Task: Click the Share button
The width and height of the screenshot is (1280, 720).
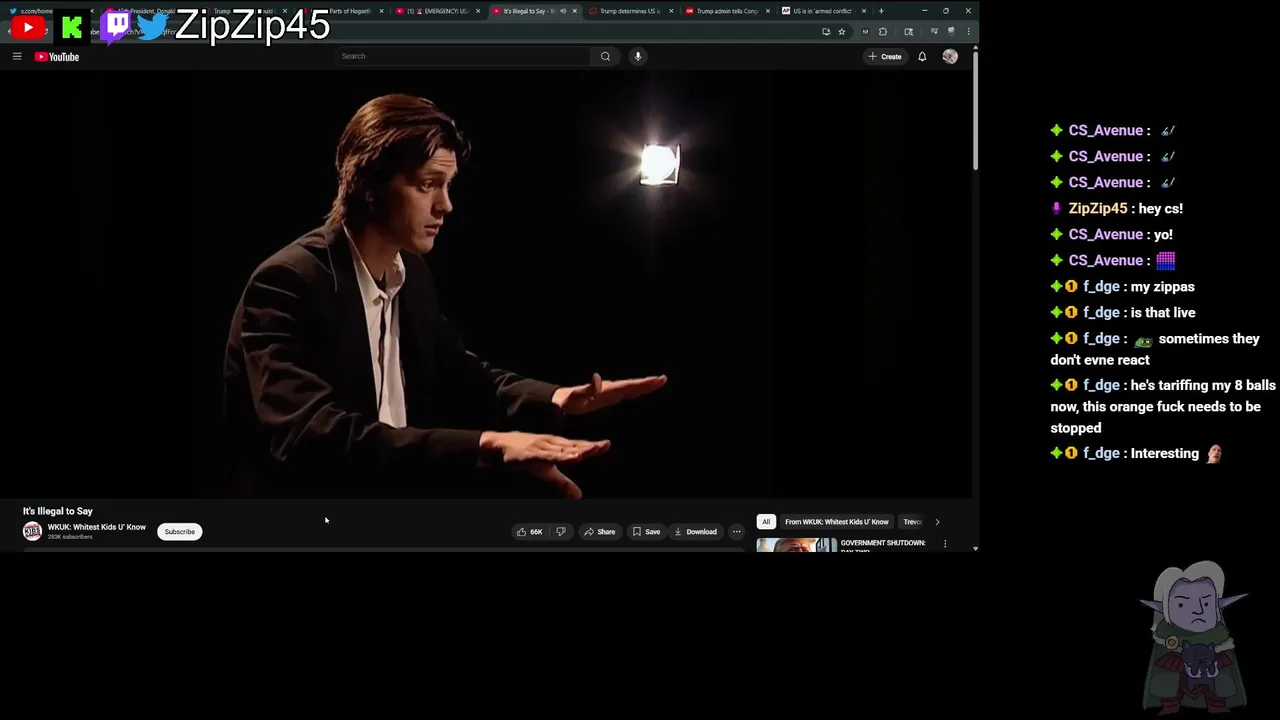Action: point(600,532)
